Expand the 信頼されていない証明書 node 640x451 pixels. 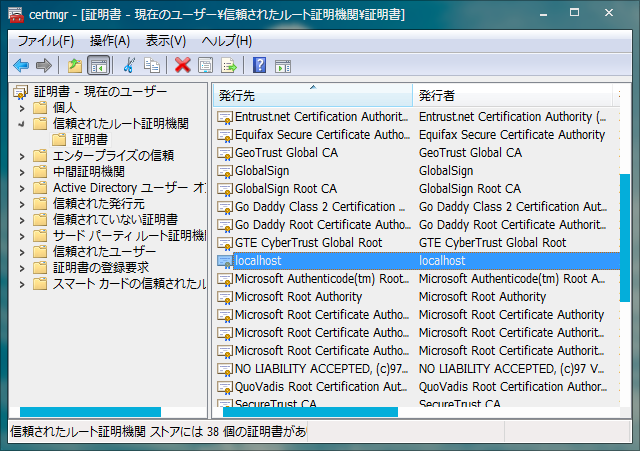coord(22,220)
